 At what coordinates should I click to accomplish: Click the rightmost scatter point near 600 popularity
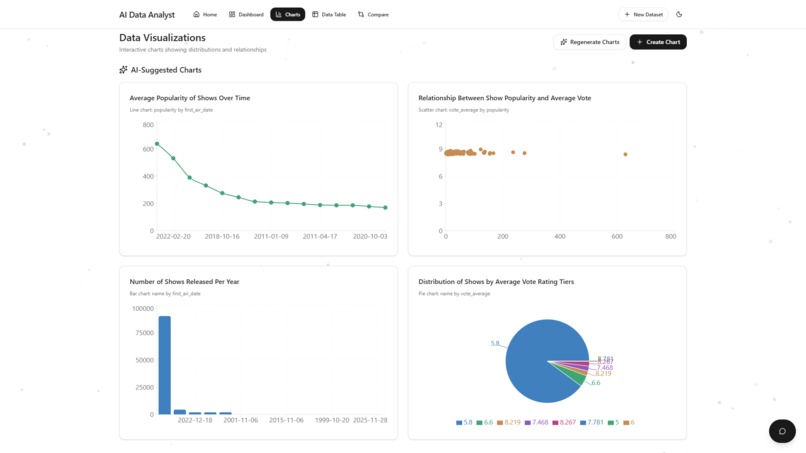(625, 154)
